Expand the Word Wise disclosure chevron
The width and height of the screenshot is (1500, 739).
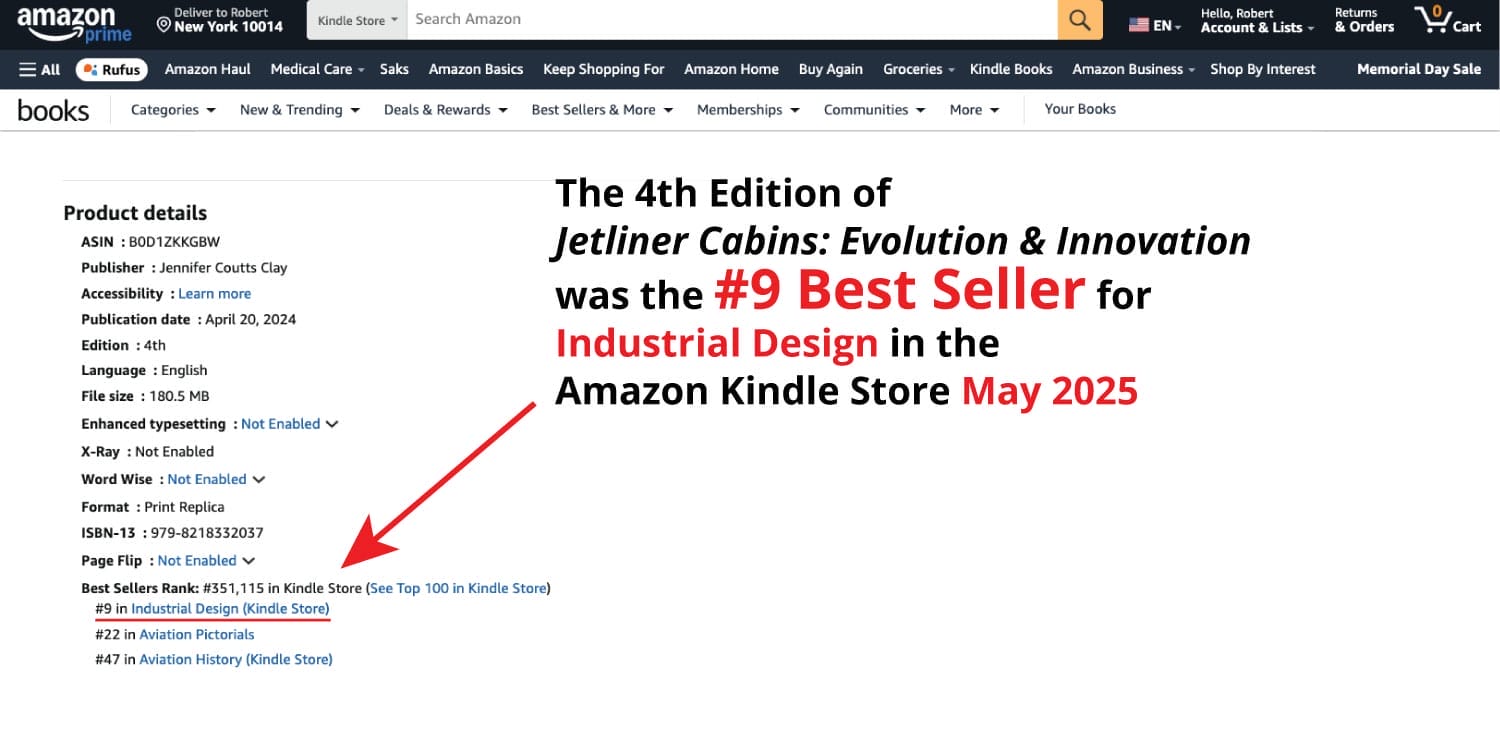[x=259, y=479]
